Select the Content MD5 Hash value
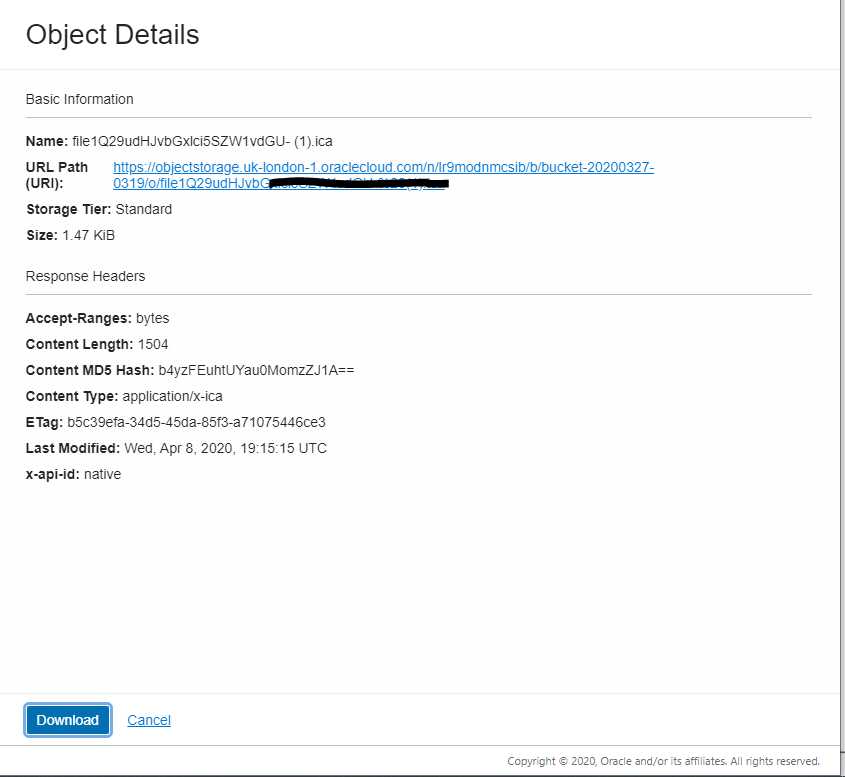 click(x=257, y=370)
